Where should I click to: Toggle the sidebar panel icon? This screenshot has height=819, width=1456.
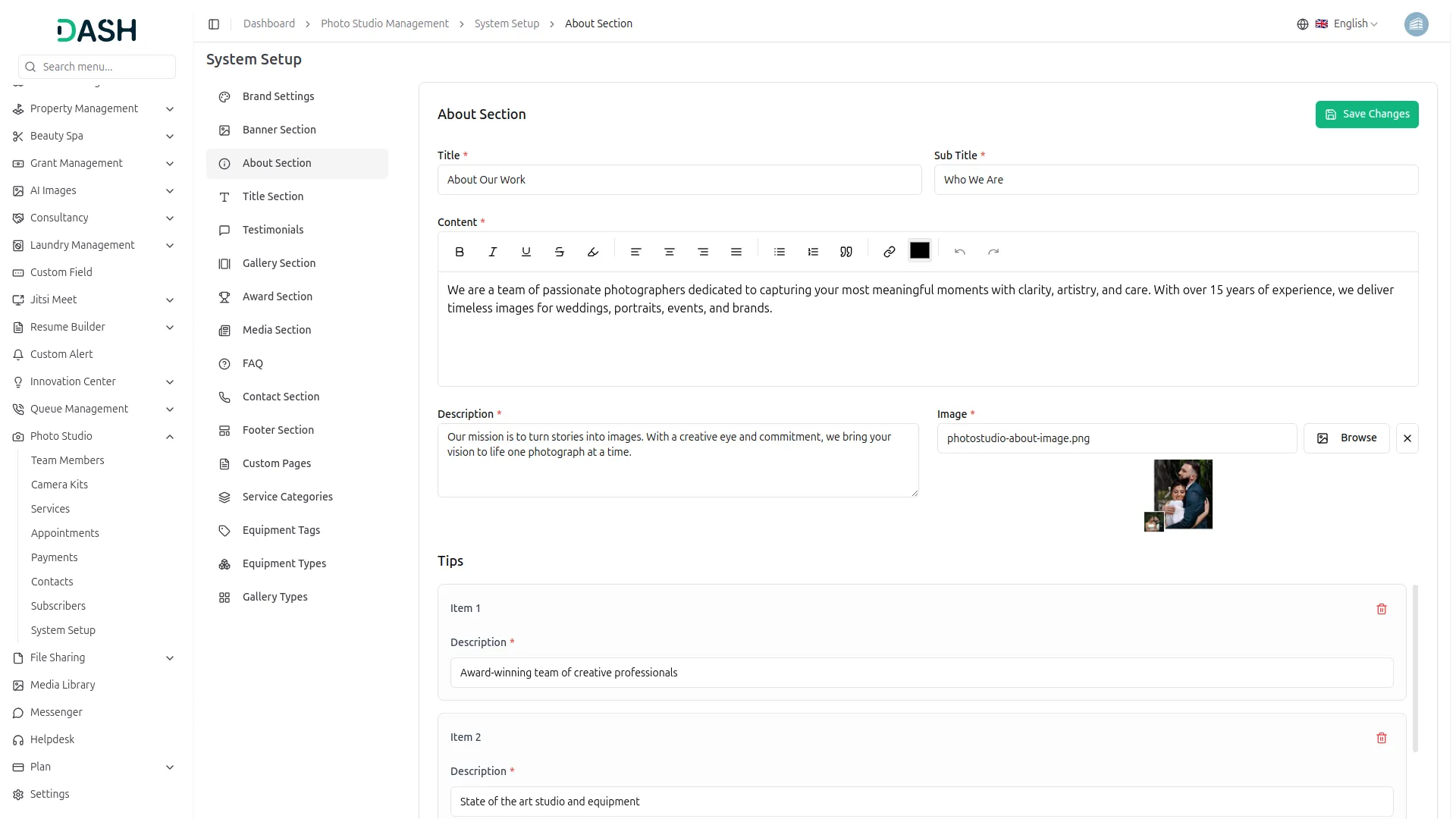(214, 24)
